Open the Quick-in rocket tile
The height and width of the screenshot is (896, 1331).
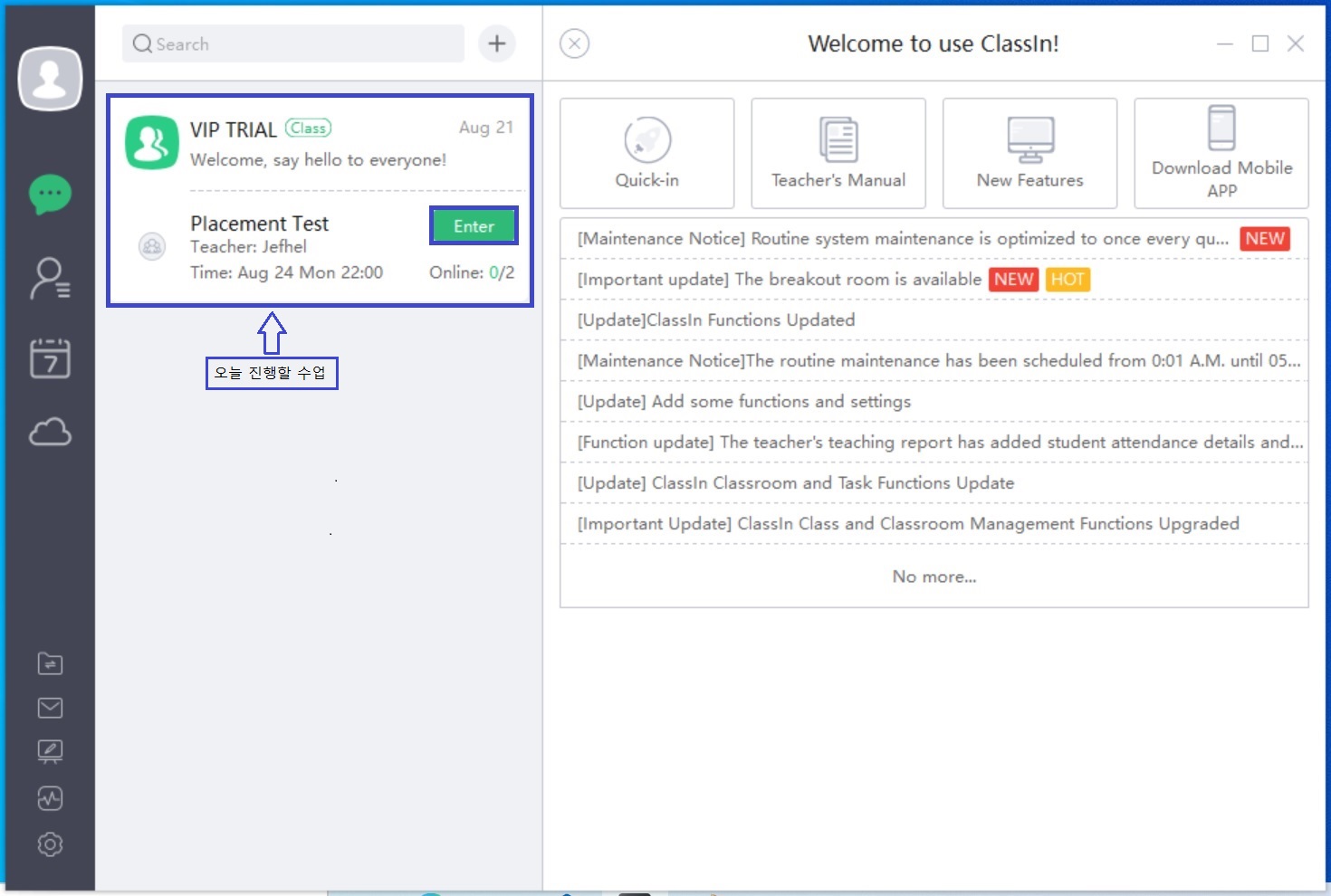pyautogui.click(x=646, y=153)
